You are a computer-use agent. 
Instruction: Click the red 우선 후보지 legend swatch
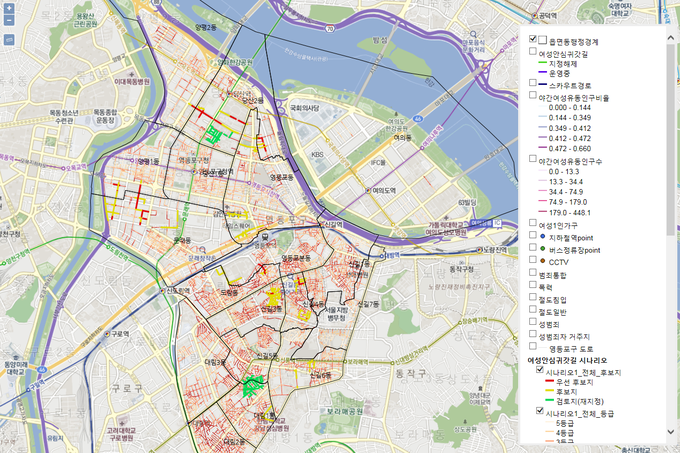[x=549, y=381]
